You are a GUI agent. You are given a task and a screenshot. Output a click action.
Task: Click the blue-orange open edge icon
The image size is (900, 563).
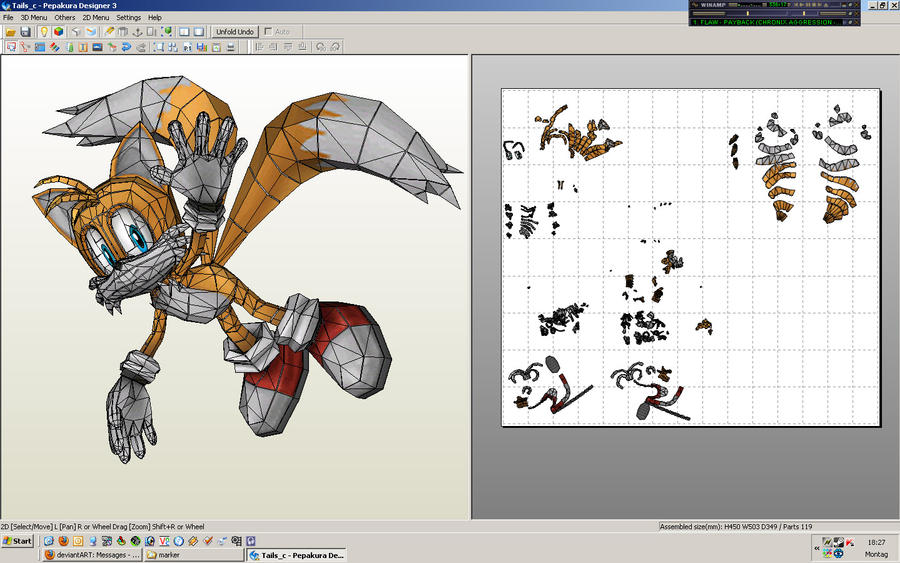(91, 32)
